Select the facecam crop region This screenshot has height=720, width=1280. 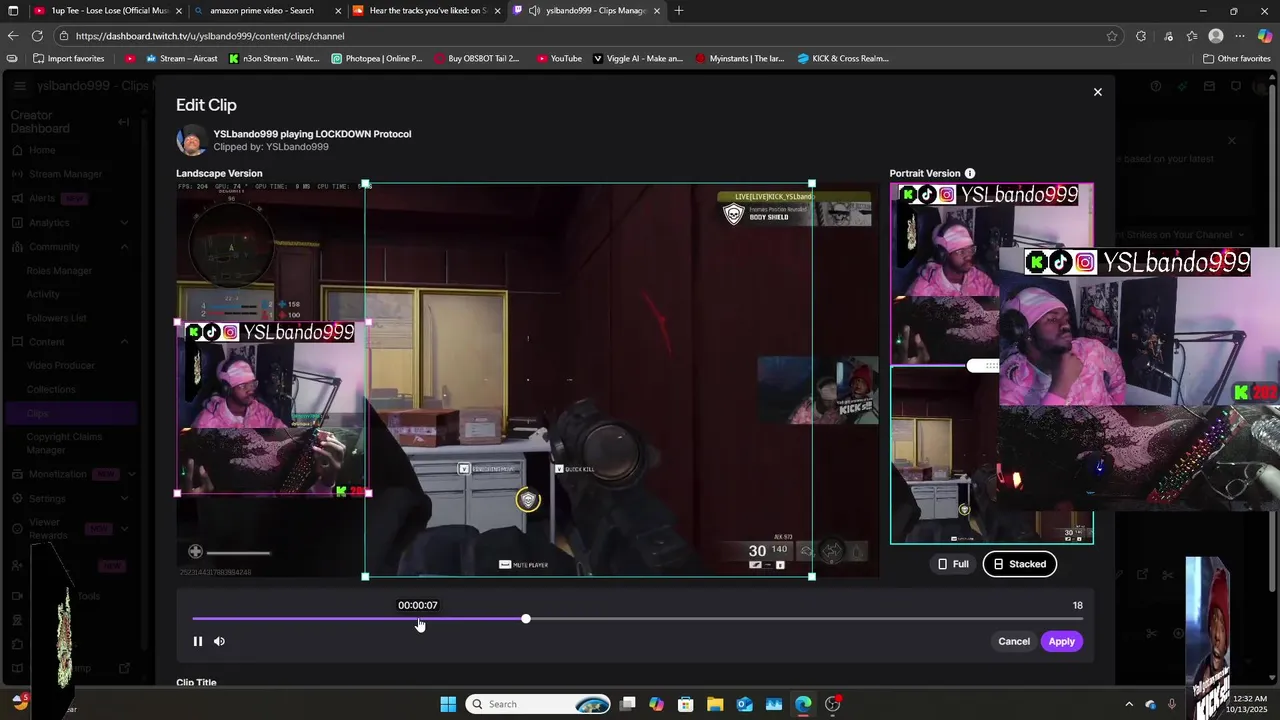(273, 408)
